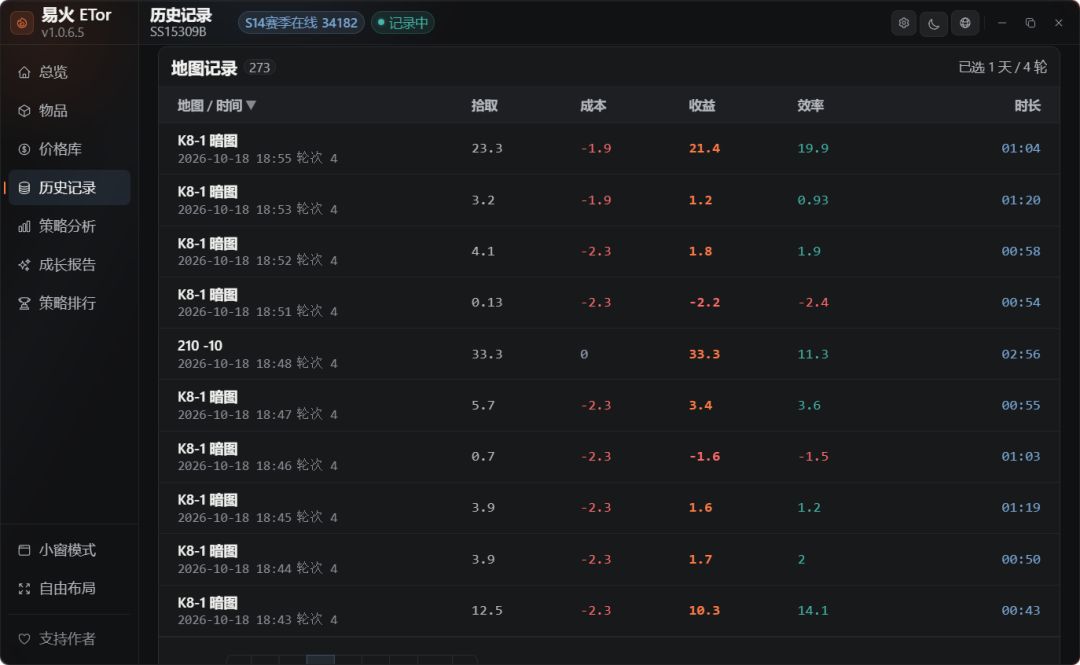
Task: Click the 3.6 efficiency value
Action: [809, 405]
